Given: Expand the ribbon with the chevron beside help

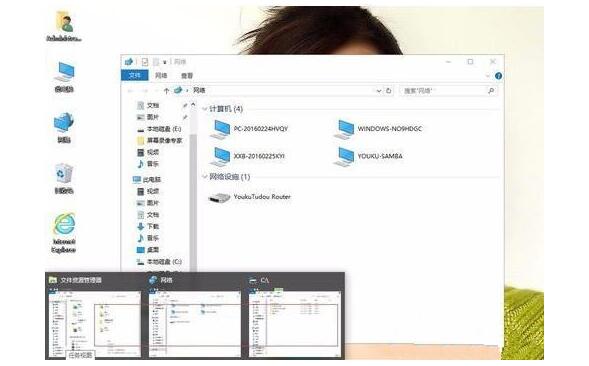Looking at the screenshot, I should tap(487, 76).
